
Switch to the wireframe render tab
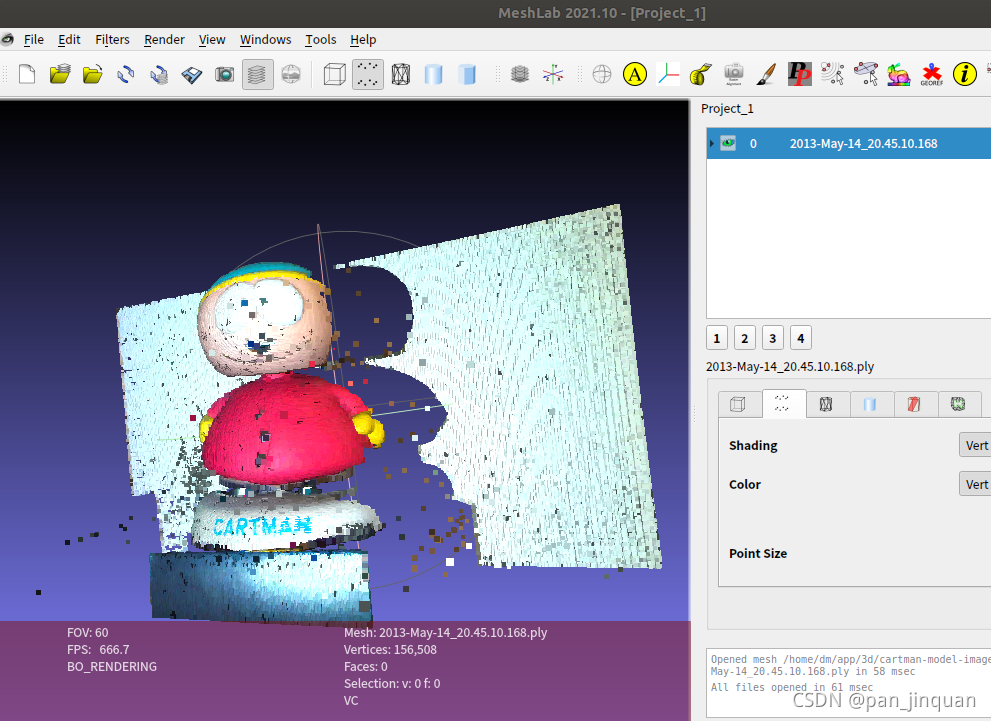(826, 404)
